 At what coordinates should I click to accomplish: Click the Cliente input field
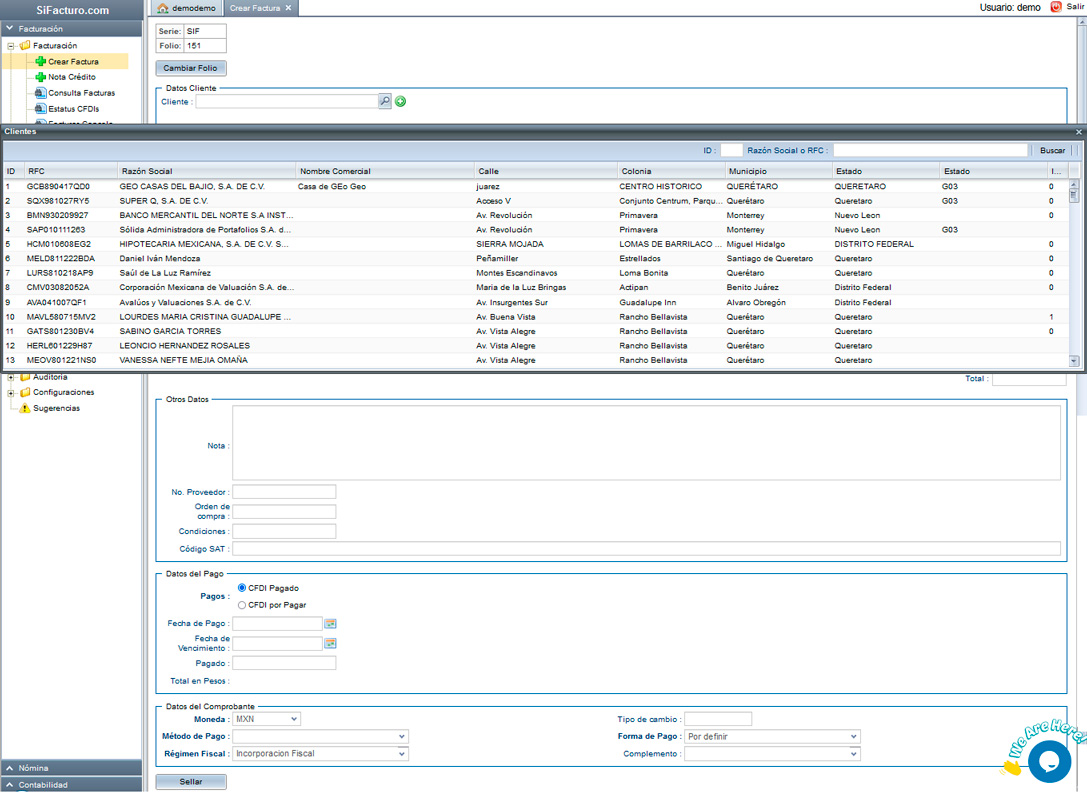(287, 101)
